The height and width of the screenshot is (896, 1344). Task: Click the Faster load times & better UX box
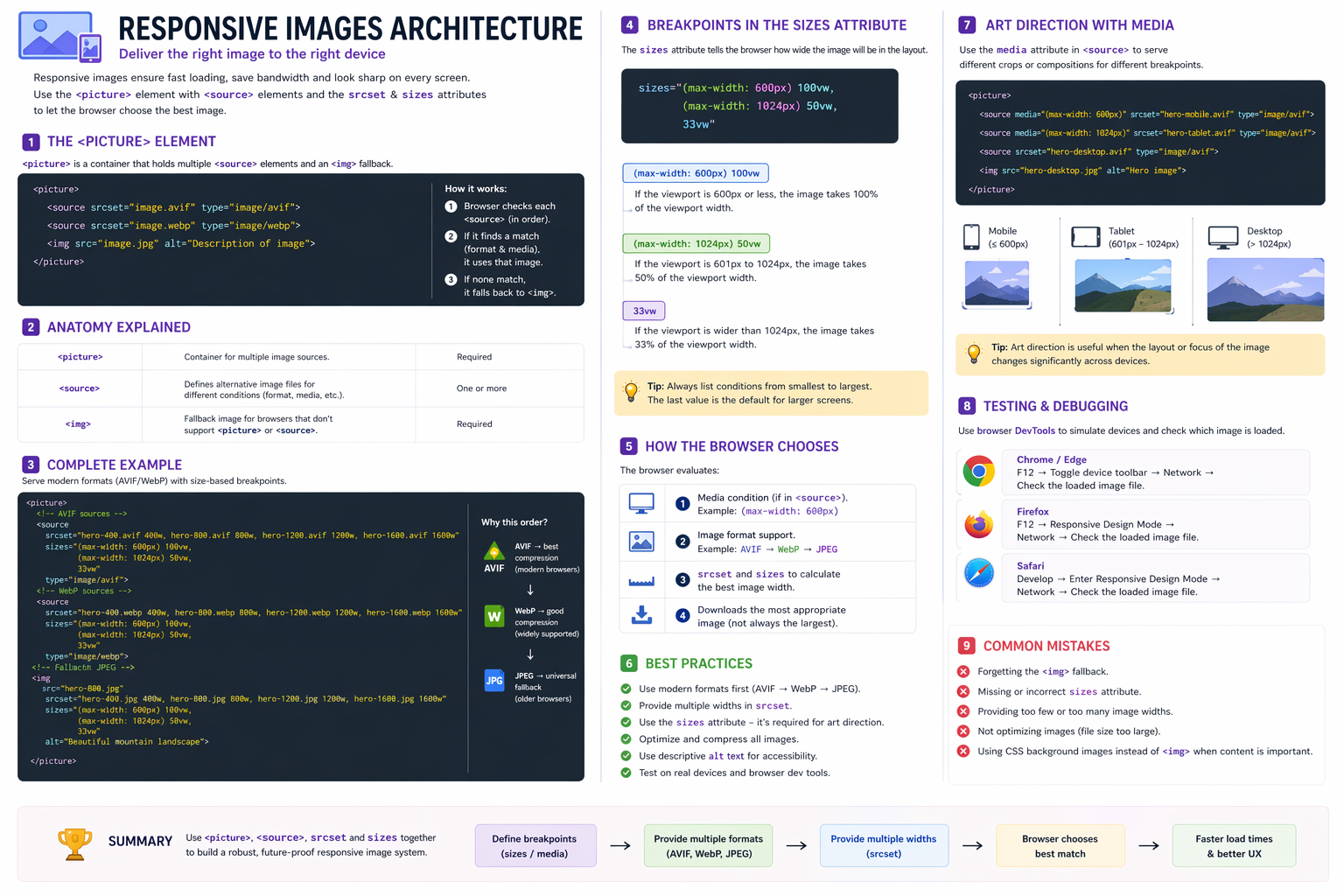point(1234,846)
